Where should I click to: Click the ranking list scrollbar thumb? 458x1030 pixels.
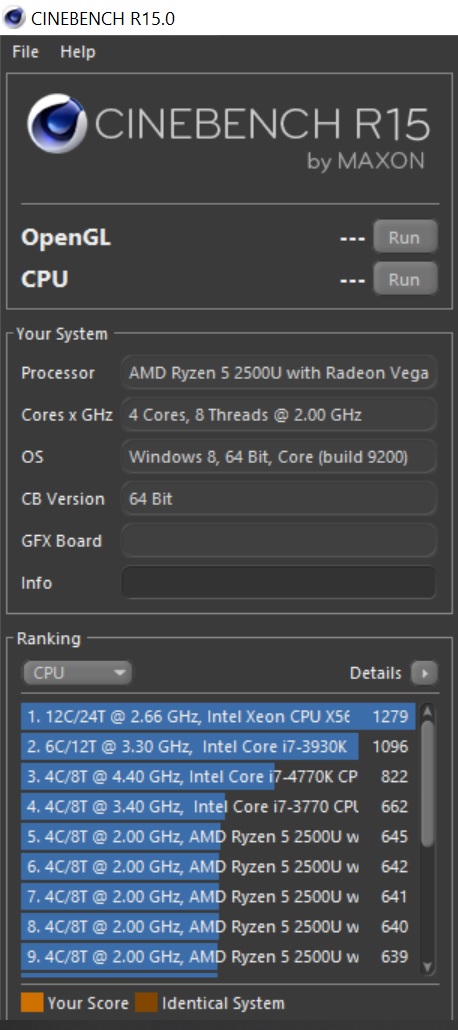pos(427,783)
